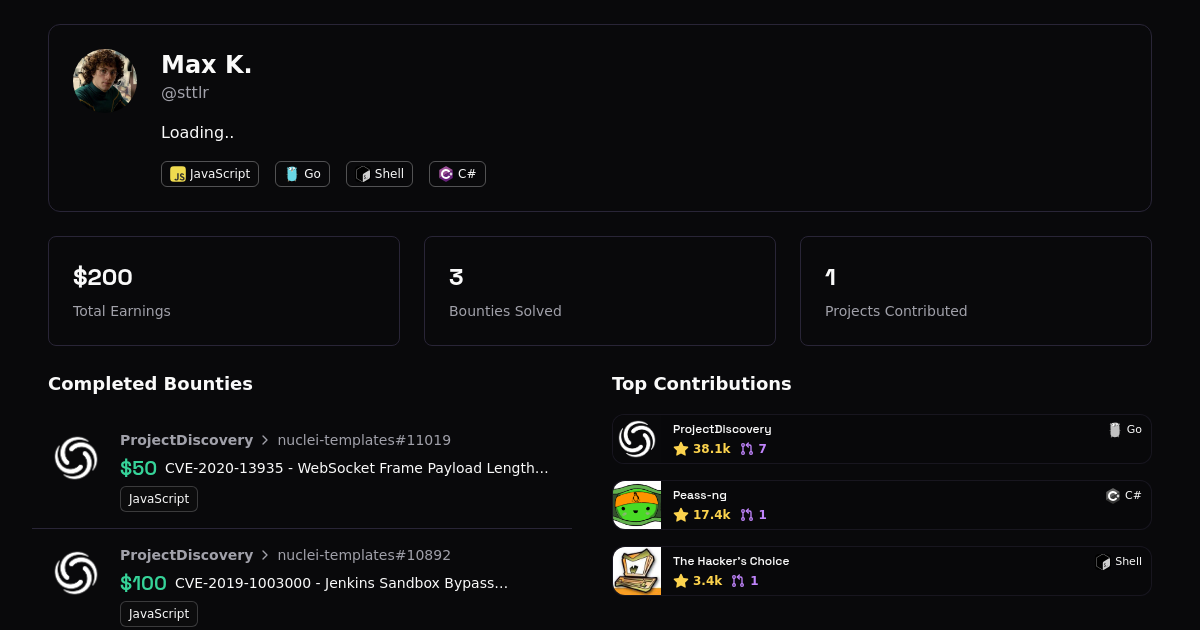The height and width of the screenshot is (630, 1200).
Task: Open CVE-2019-1003000 Jenkins Sandbox Bypass bounty
Action: (341, 583)
